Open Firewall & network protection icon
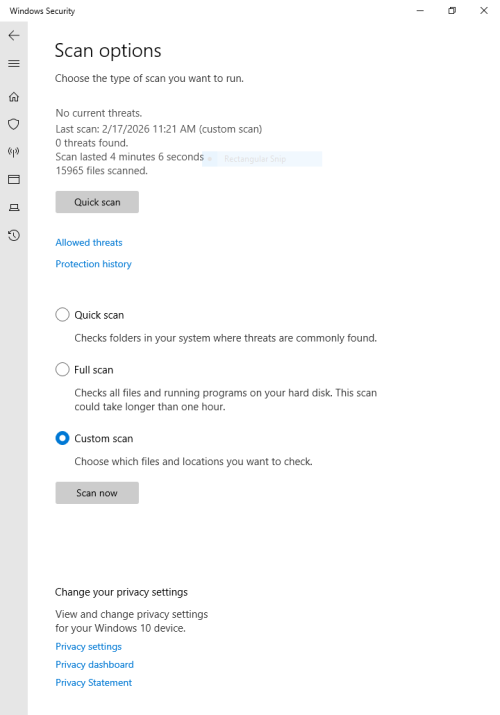The height and width of the screenshot is (715, 500). tap(14, 152)
